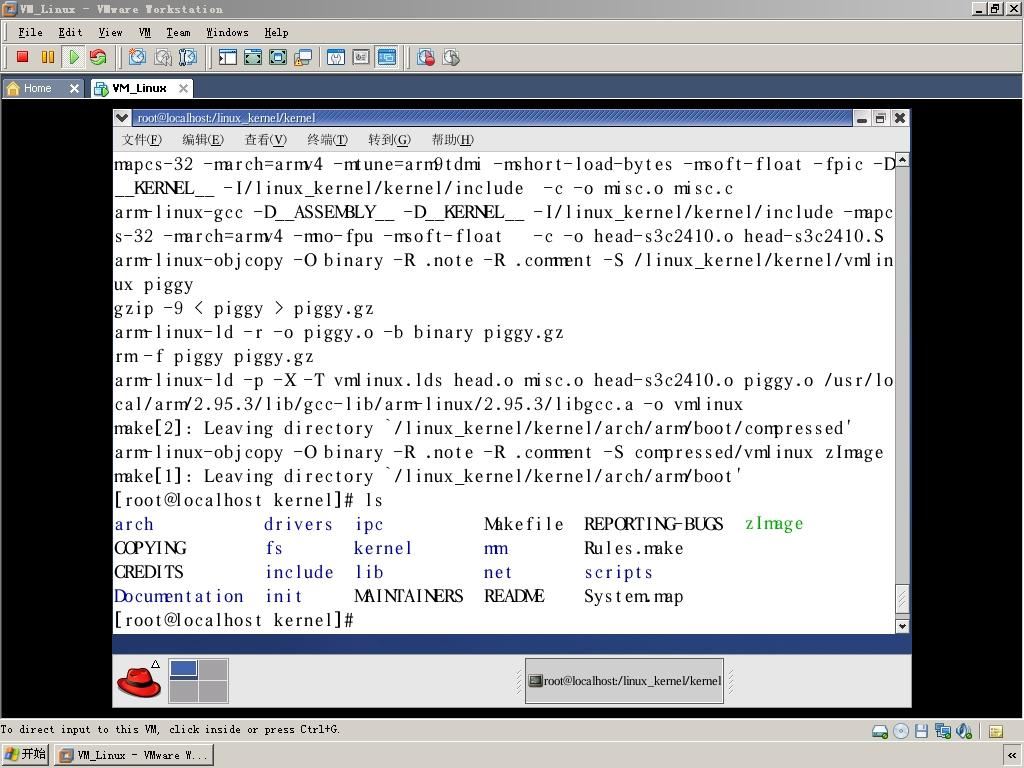
Task: Close the VM_Linux tab
Action: coord(184,88)
